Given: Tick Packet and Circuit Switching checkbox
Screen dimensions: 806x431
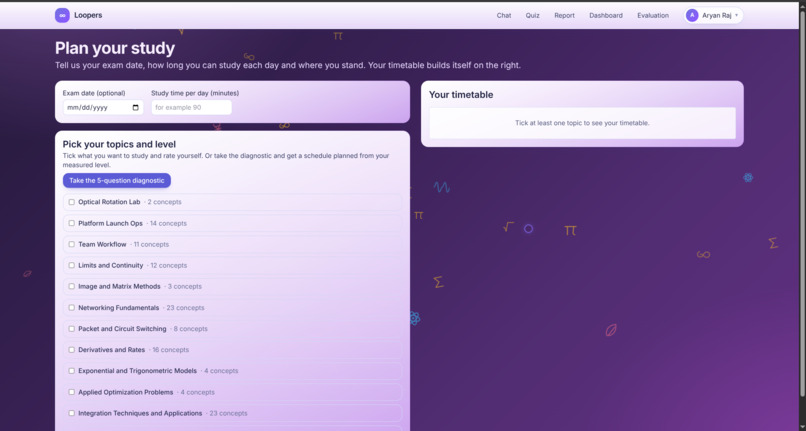Looking at the screenshot, I should point(71,329).
